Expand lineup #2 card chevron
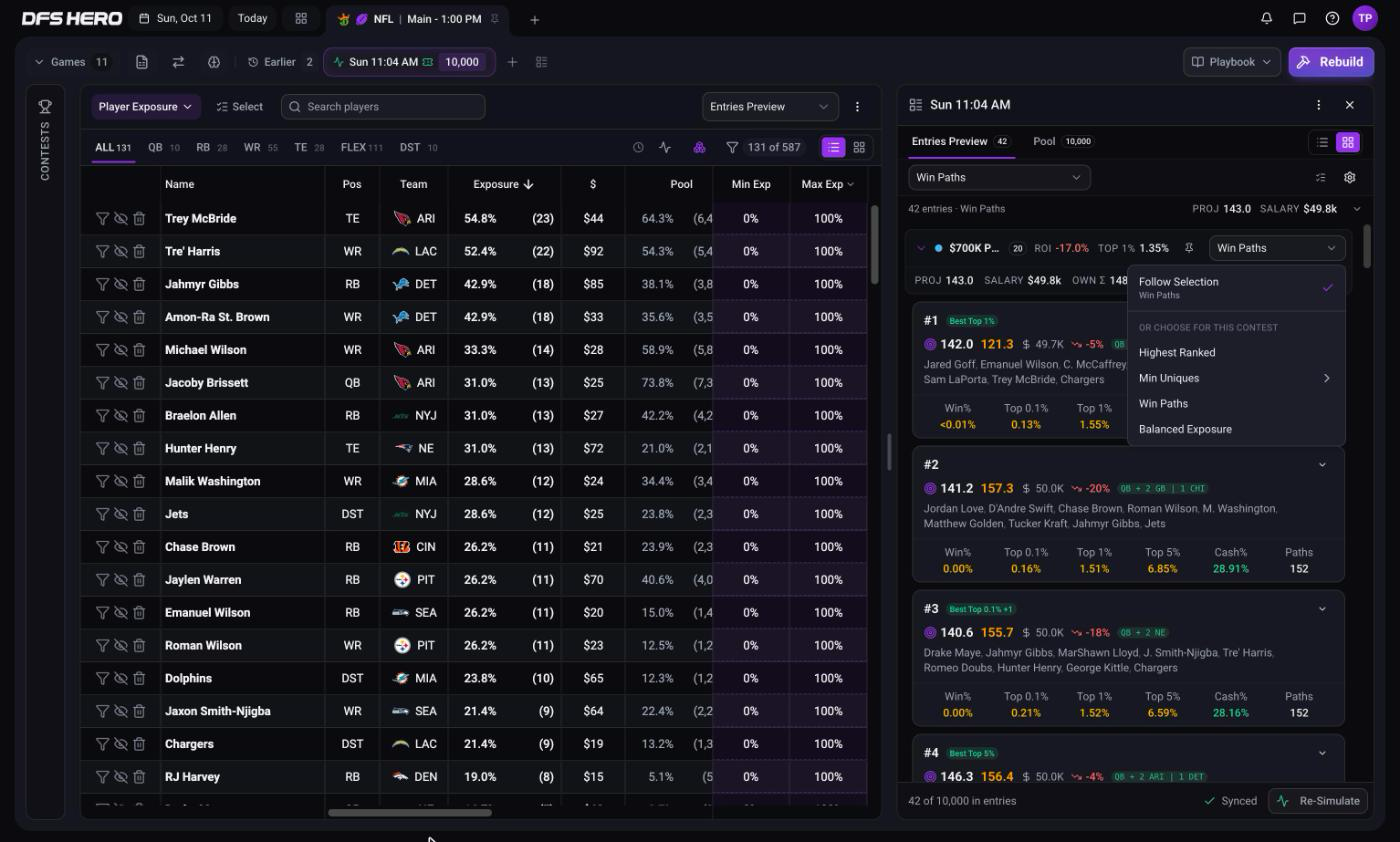Screen dimensions: 1400x842 [x=1322, y=465]
